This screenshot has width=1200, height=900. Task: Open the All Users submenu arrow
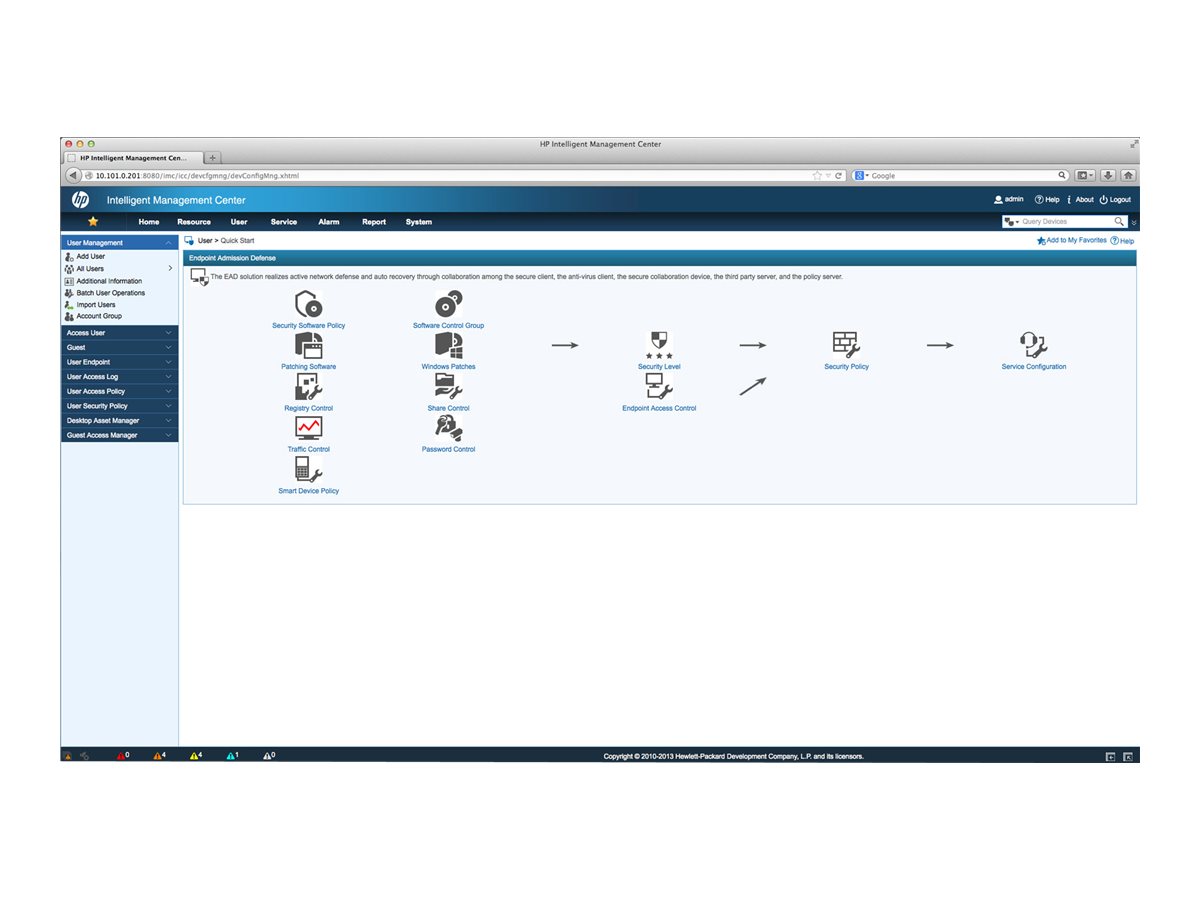click(170, 269)
